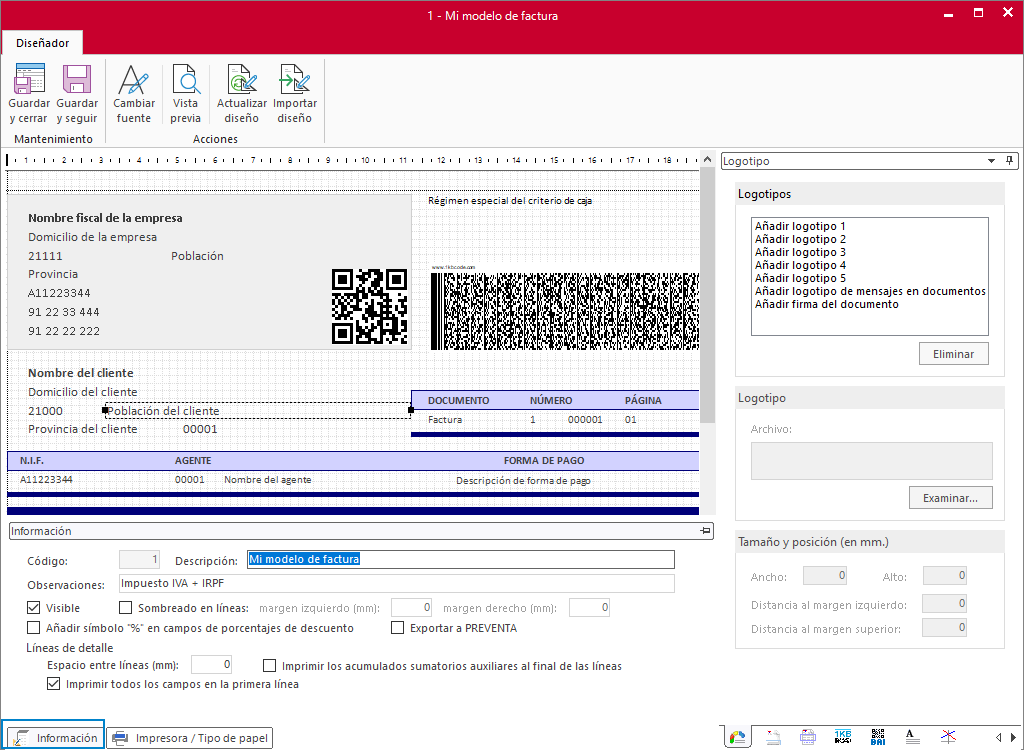Viewport: 1024px width, 750px height.
Task: Open the Logotipo panel dropdown arrow
Action: [991, 161]
